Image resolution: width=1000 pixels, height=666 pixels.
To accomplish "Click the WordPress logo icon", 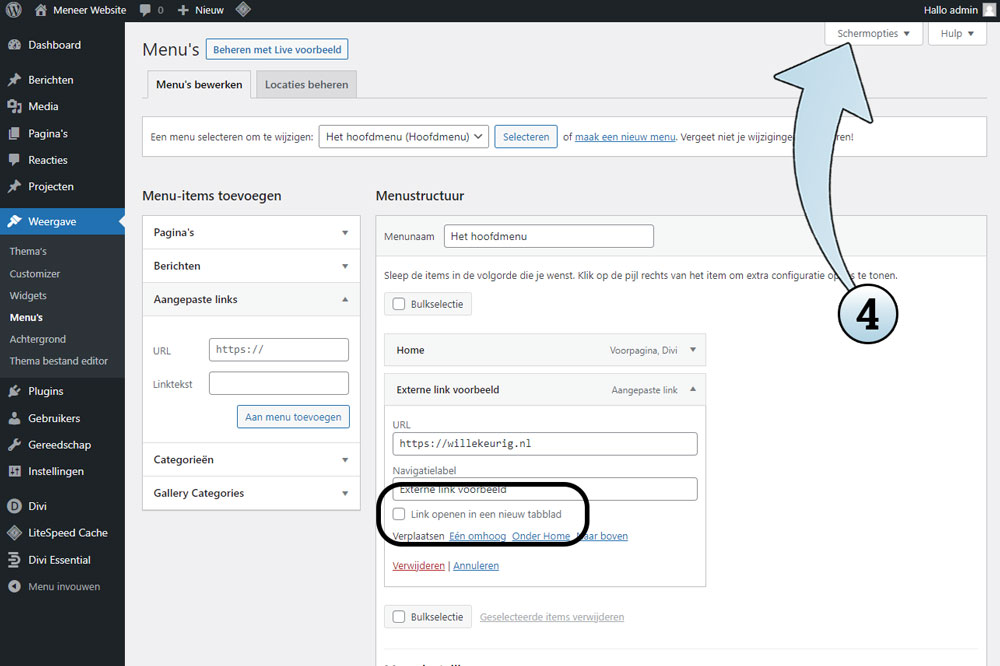I will (x=13, y=10).
